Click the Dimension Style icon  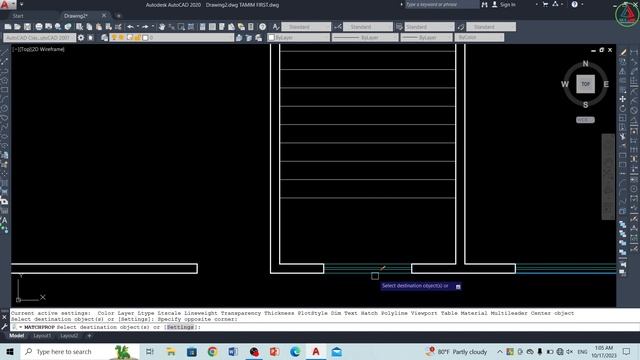click(338, 27)
